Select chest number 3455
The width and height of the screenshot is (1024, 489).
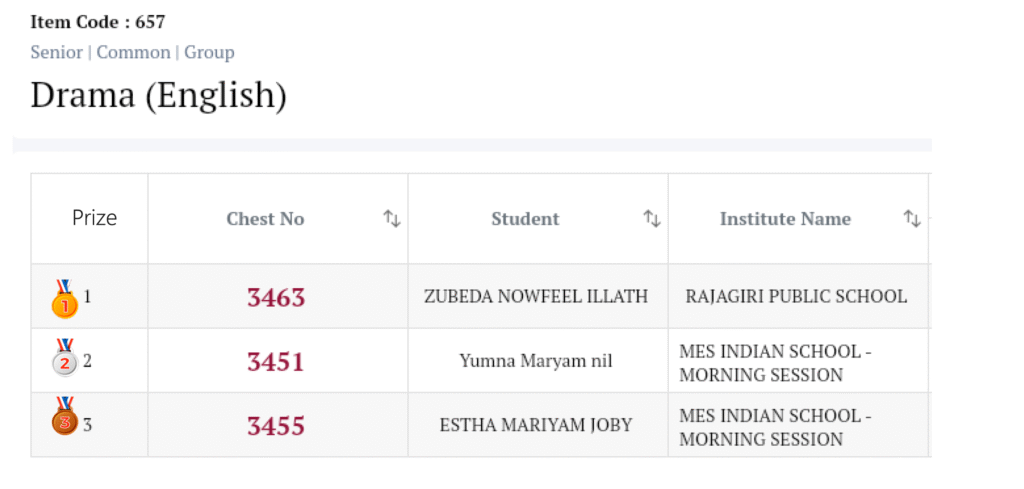pos(276,425)
